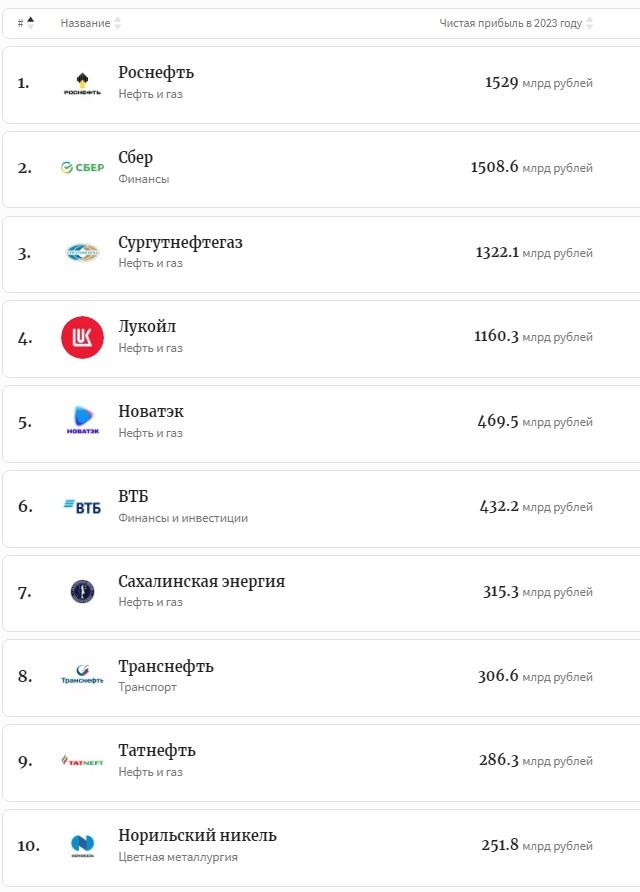
Task: Click the green Sber logo
Action: 82,168
